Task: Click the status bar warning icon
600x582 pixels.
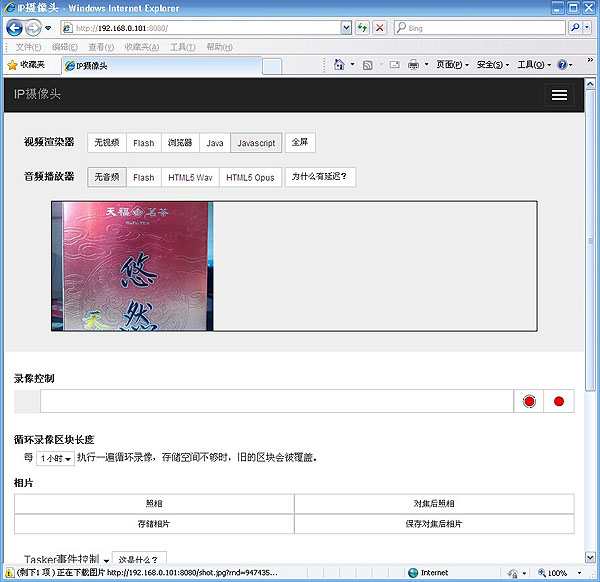Action: 9,573
